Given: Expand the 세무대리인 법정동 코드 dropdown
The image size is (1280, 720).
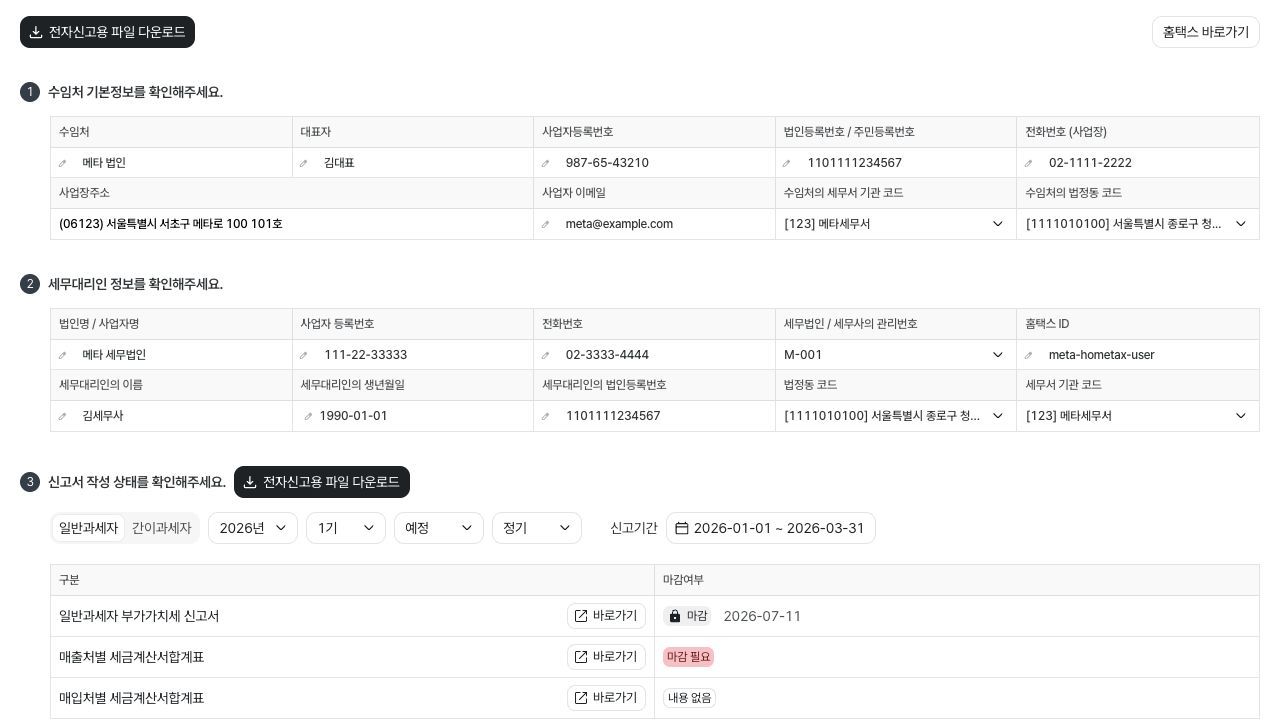Looking at the screenshot, I should tap(896, 416).
